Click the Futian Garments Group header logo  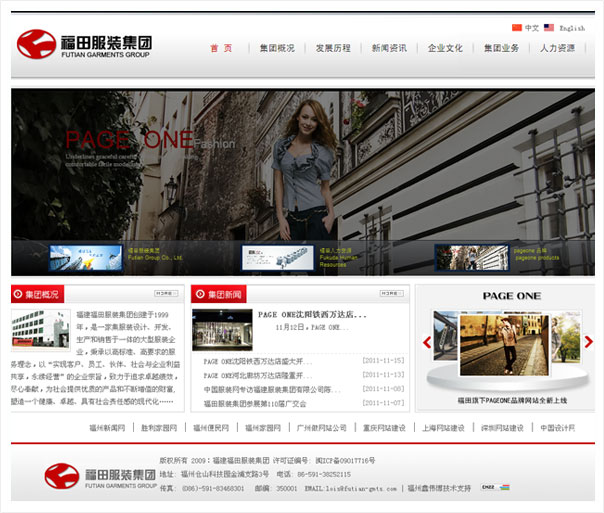point(84,44)
